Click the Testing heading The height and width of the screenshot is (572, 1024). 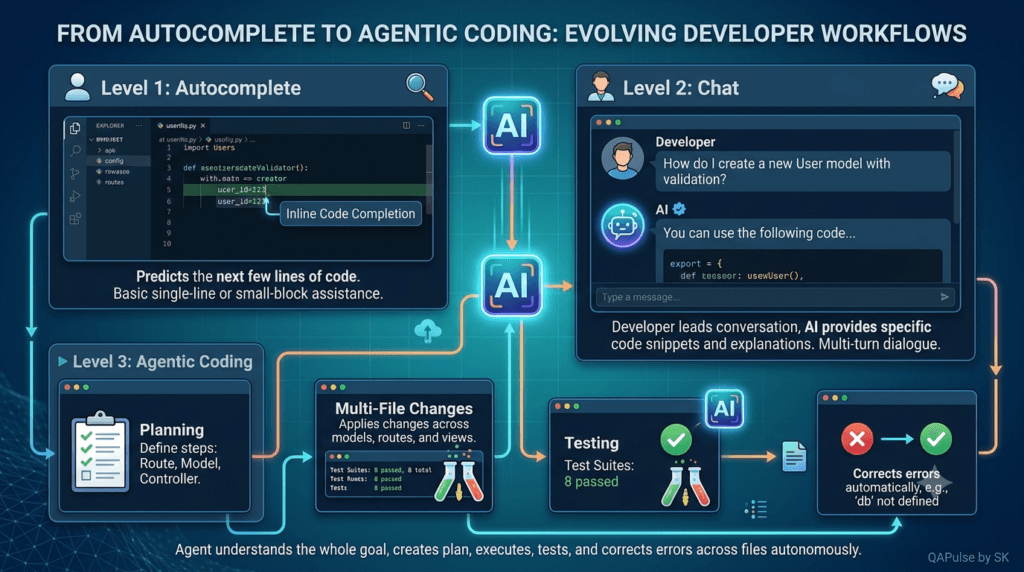coord(591,443)
